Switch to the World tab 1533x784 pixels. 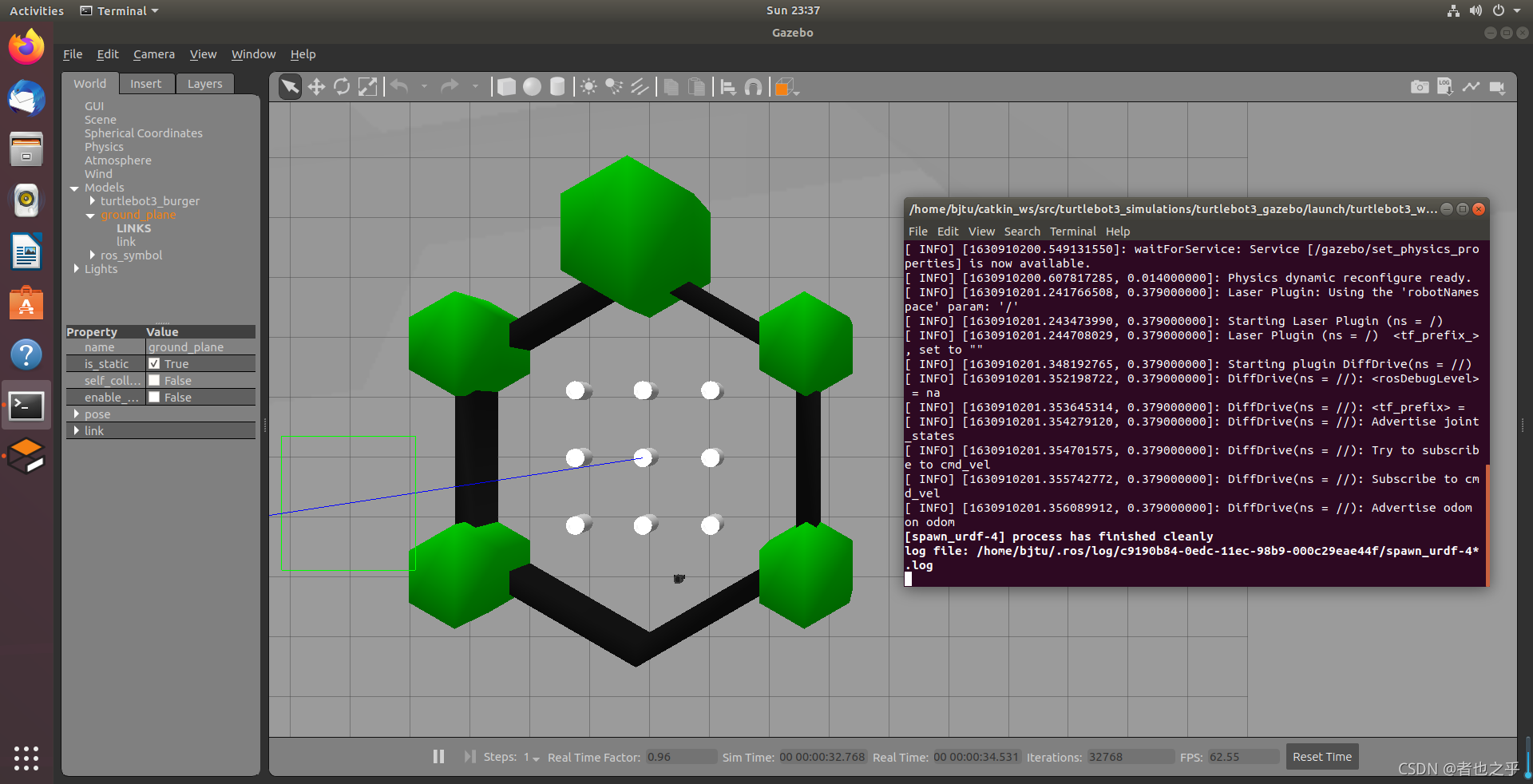click(x=89, y=84)
